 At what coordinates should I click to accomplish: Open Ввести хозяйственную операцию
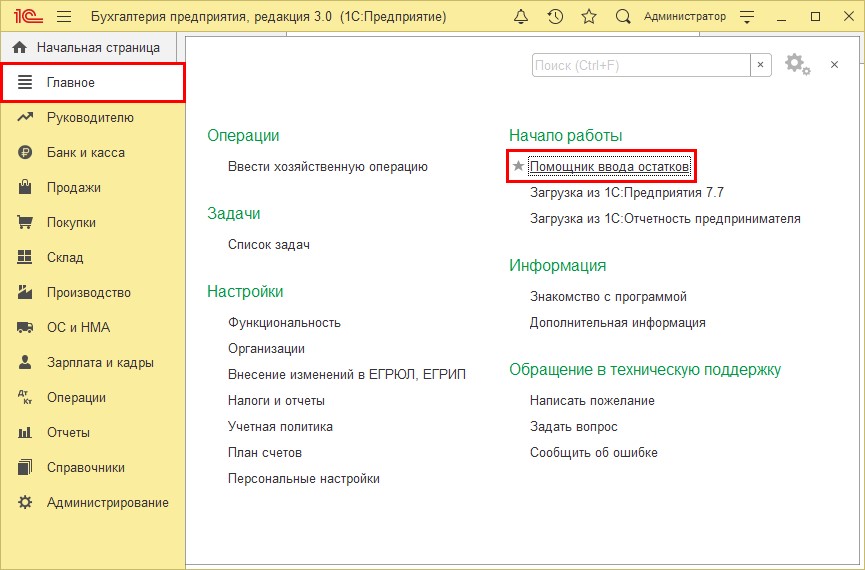(328, 167)
